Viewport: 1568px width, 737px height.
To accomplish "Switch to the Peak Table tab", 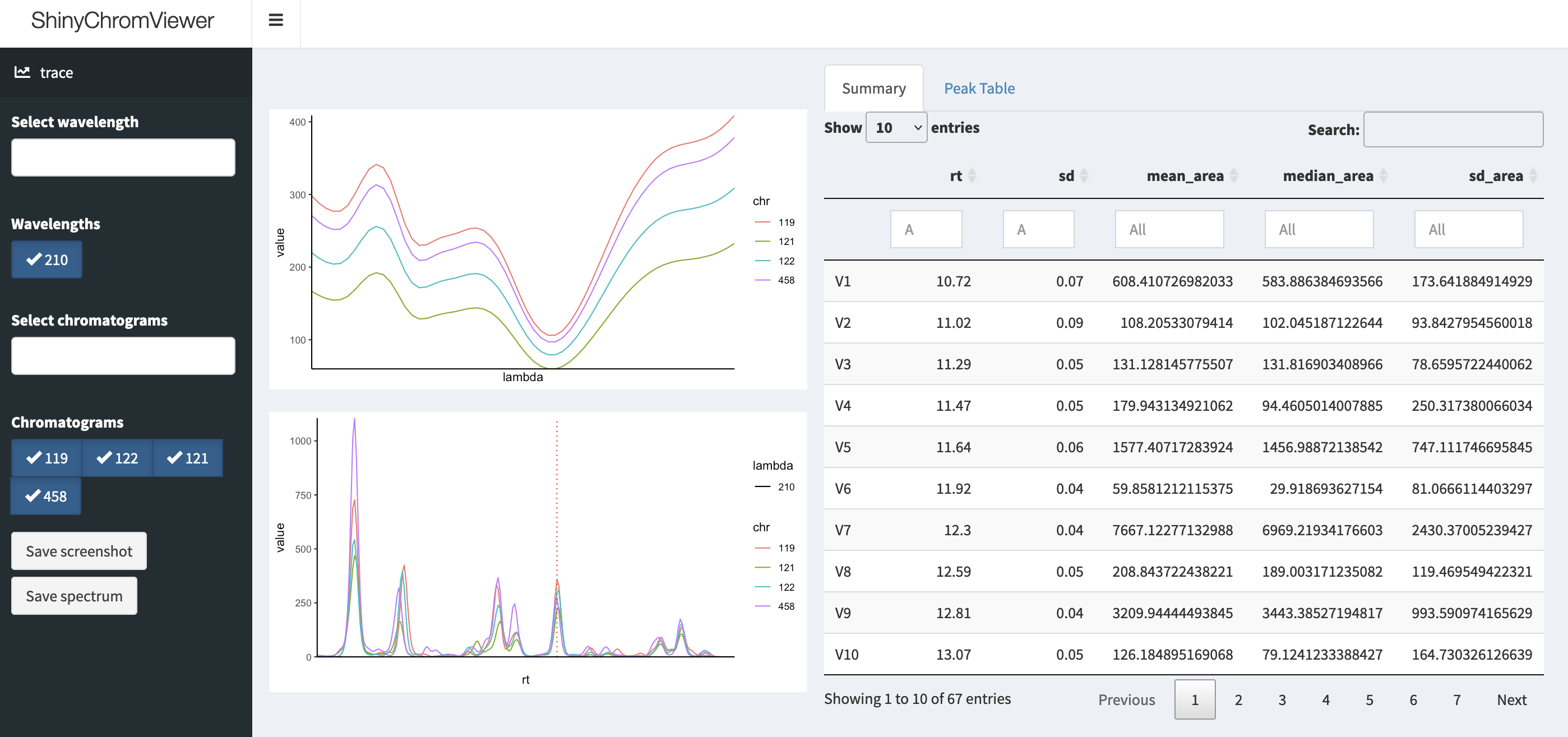I will (x=979, y=88).
